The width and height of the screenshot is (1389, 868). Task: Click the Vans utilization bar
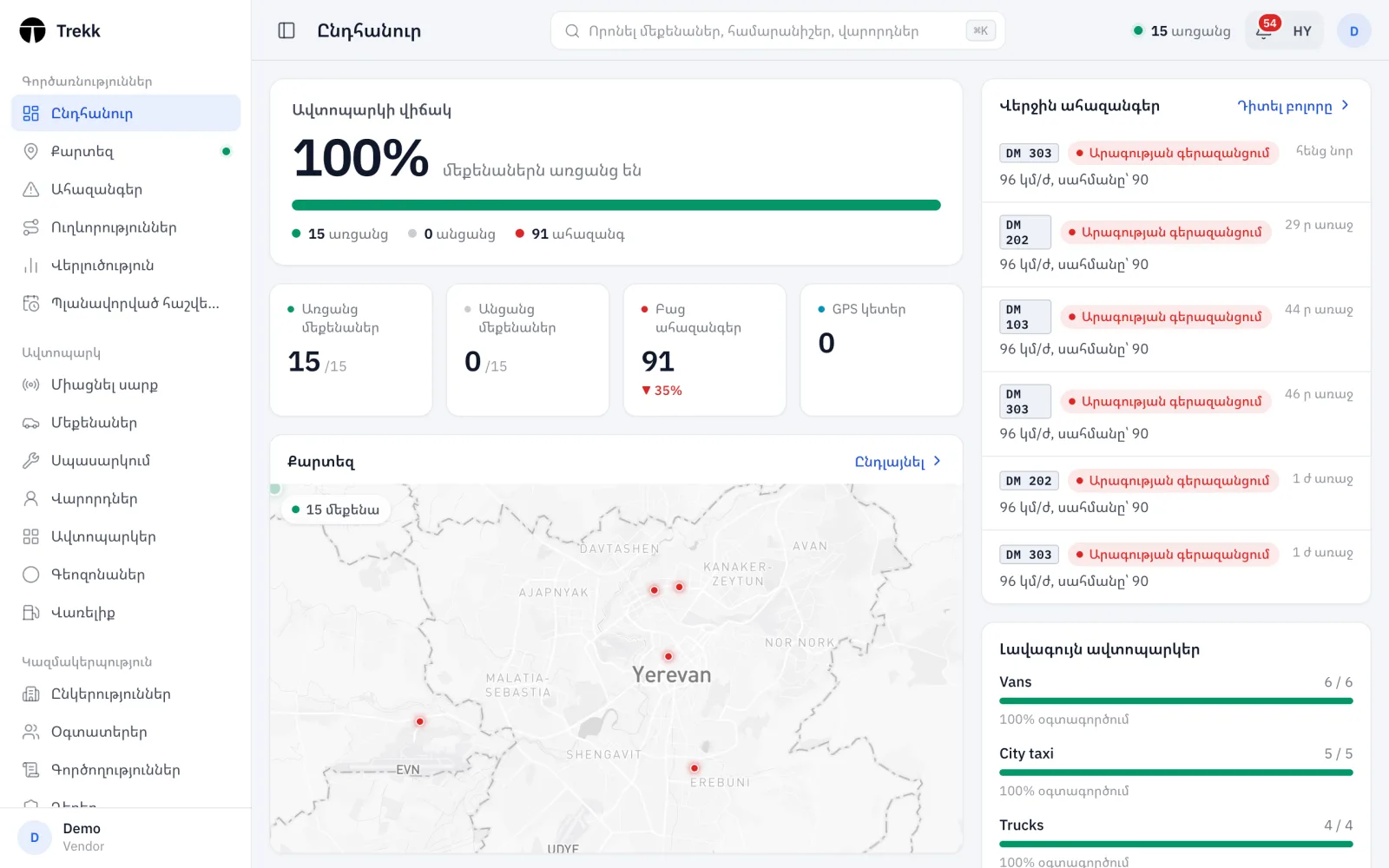(1176, 700)
